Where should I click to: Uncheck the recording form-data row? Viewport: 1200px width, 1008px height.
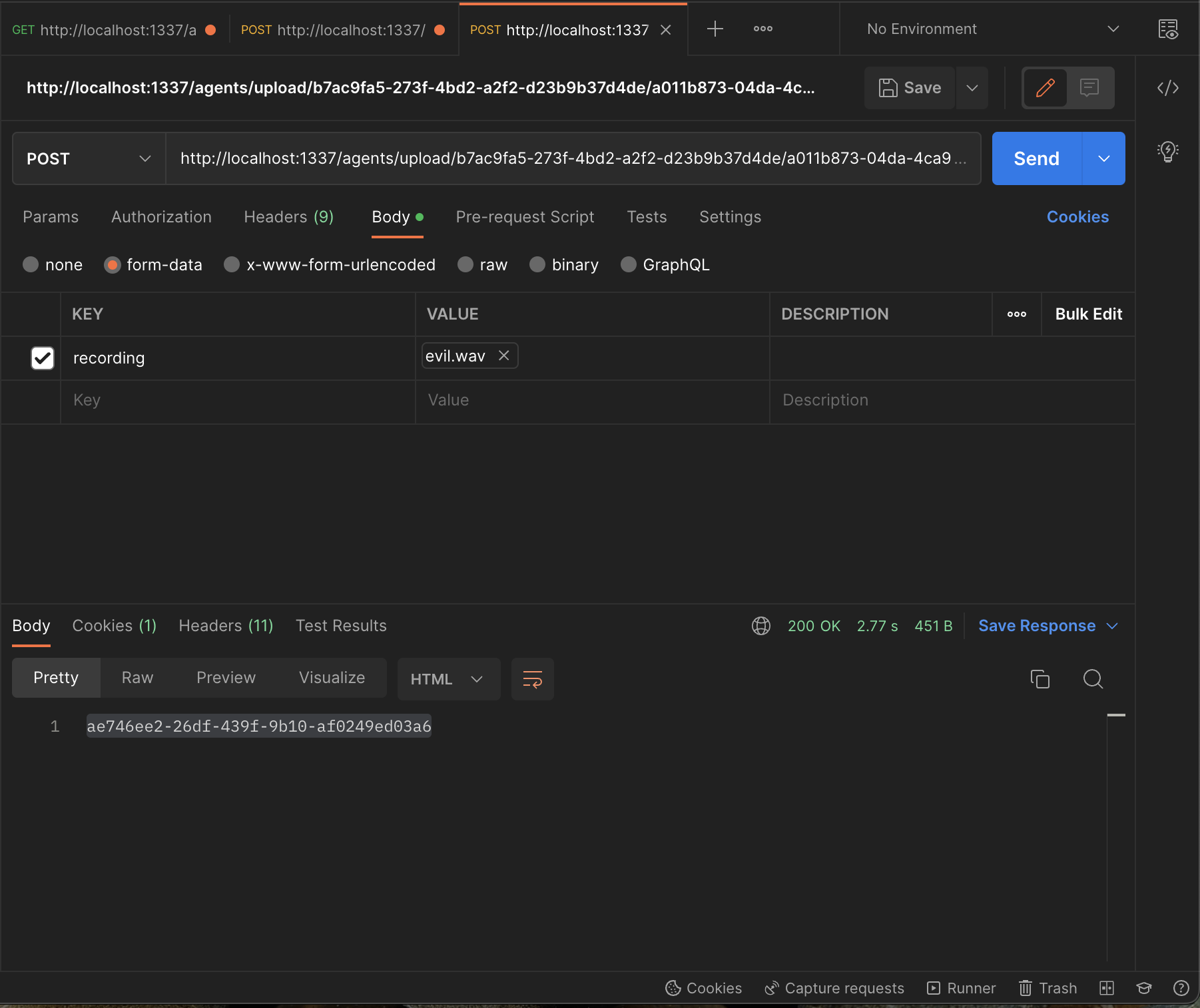(42, 358)
